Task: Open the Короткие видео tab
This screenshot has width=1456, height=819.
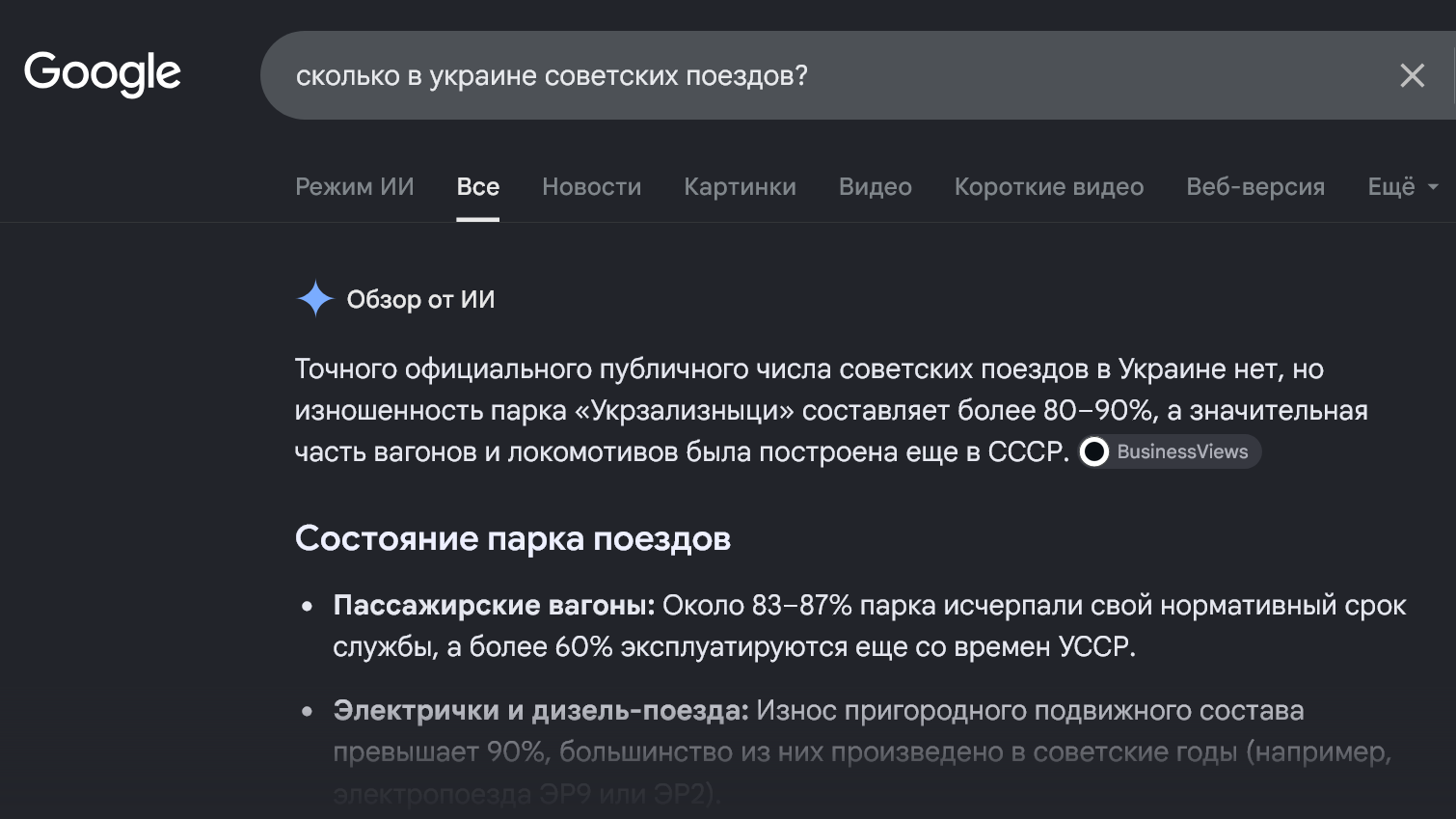Action: pos(1049,187)
